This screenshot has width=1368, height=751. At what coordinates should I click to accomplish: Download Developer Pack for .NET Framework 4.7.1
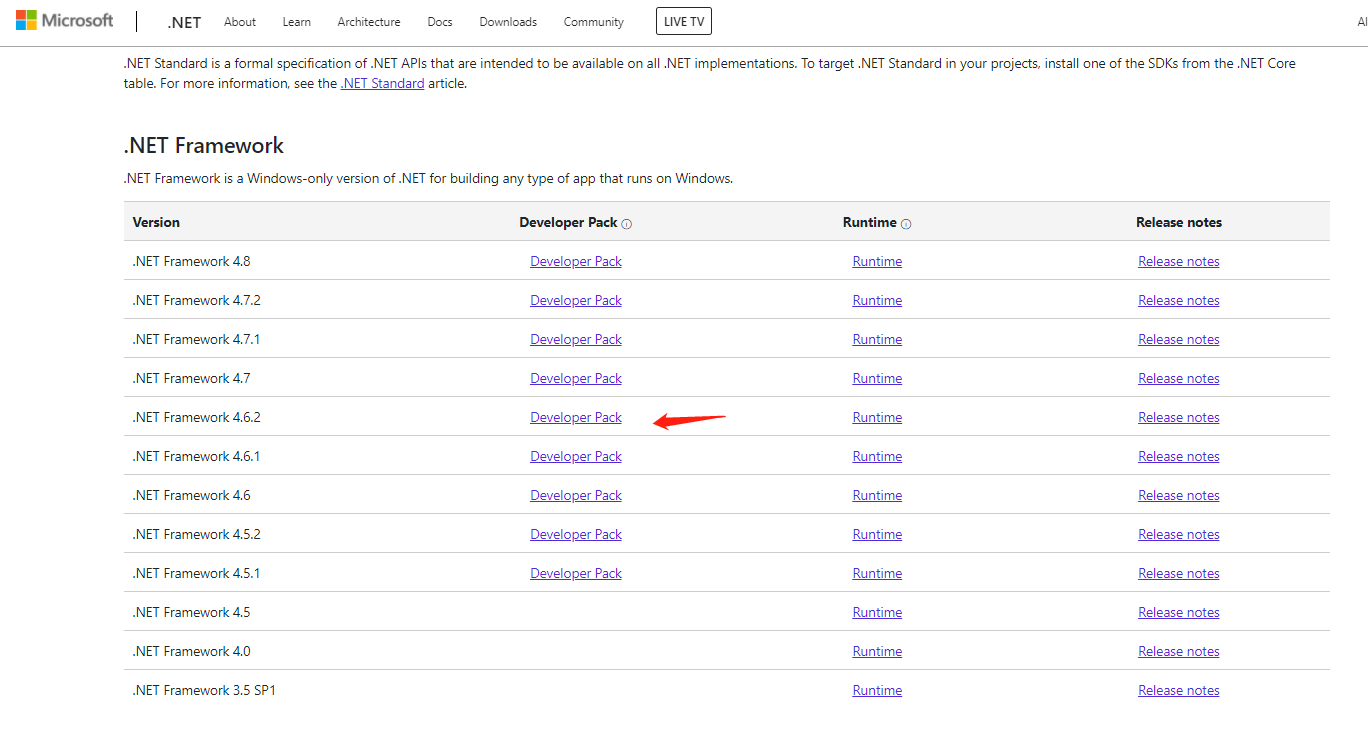point(576,339)
